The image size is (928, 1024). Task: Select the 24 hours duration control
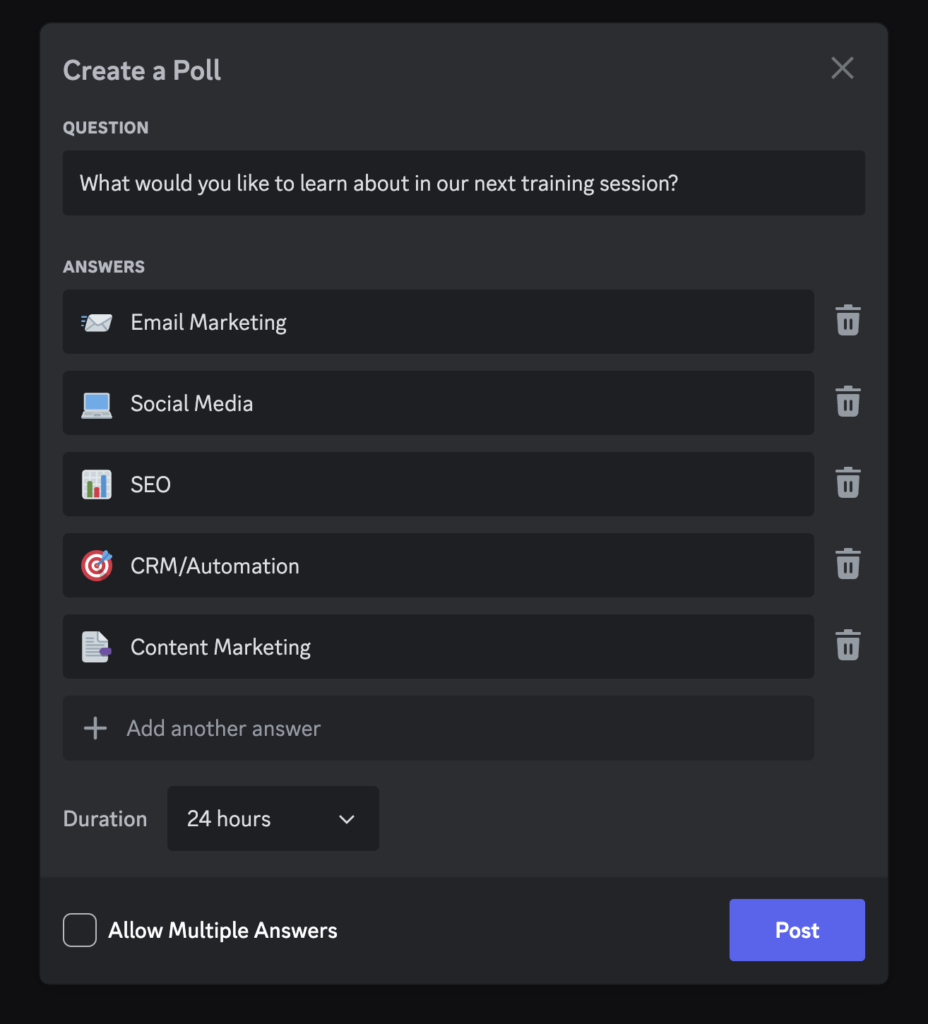point(272,818)
